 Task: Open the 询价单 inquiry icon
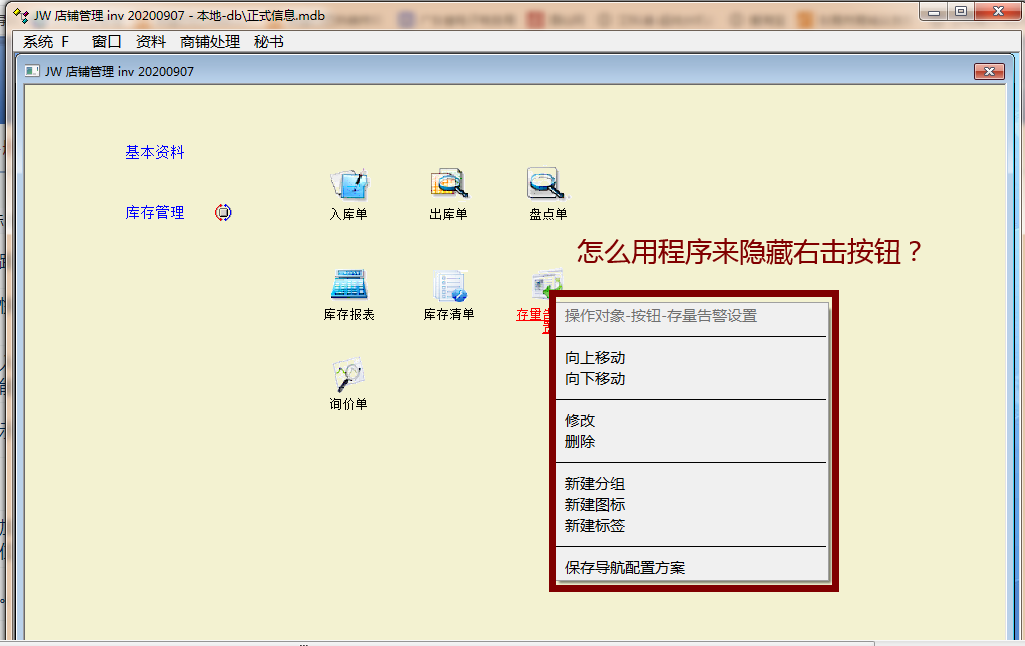click(x=349, y=376)
